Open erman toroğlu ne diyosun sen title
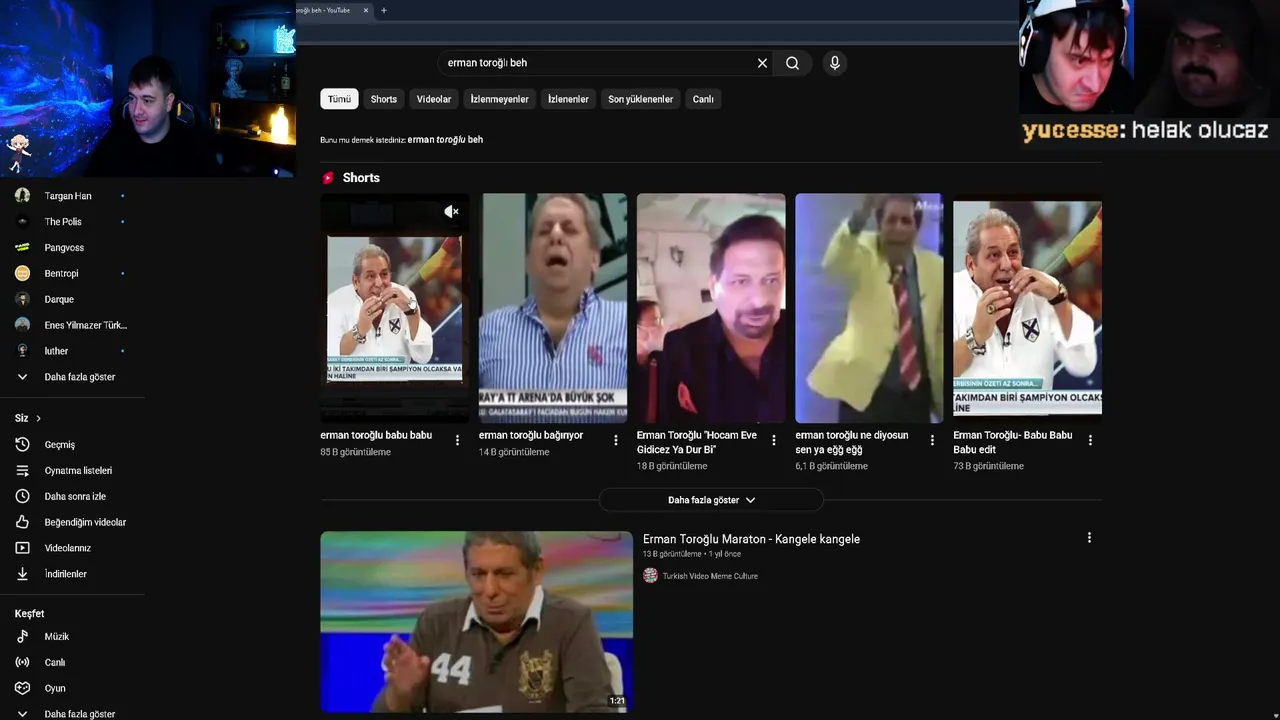This screenshot has height=720, width=1280. (852, 442)
